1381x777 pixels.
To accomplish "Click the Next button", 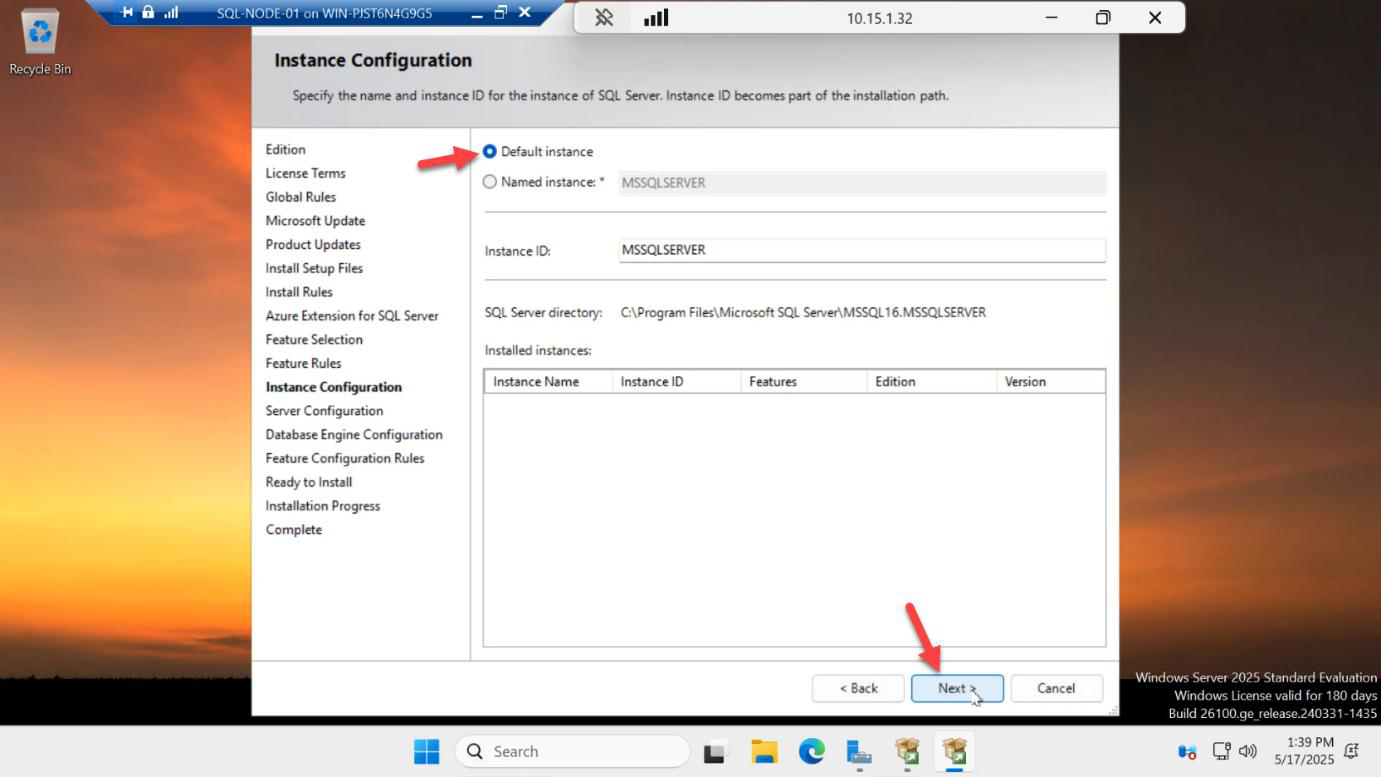I will click(957, 688).
